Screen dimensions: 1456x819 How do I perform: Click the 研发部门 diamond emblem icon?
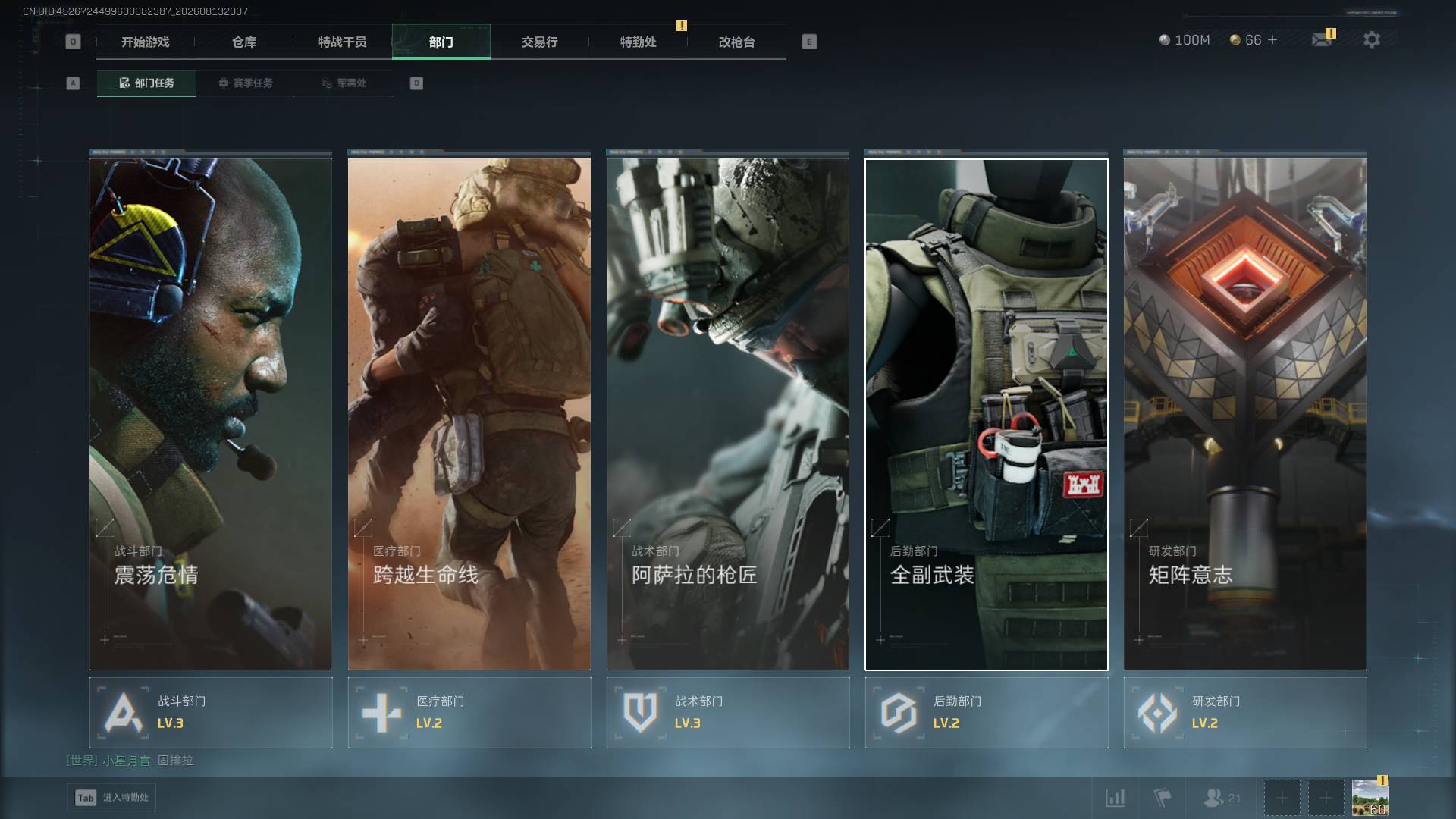point(1157,713)
